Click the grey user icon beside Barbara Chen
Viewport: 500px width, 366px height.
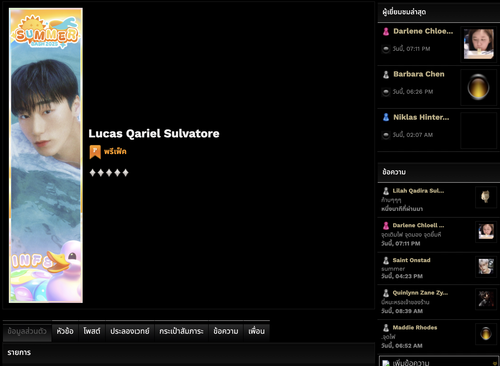[x=386, y=74]
